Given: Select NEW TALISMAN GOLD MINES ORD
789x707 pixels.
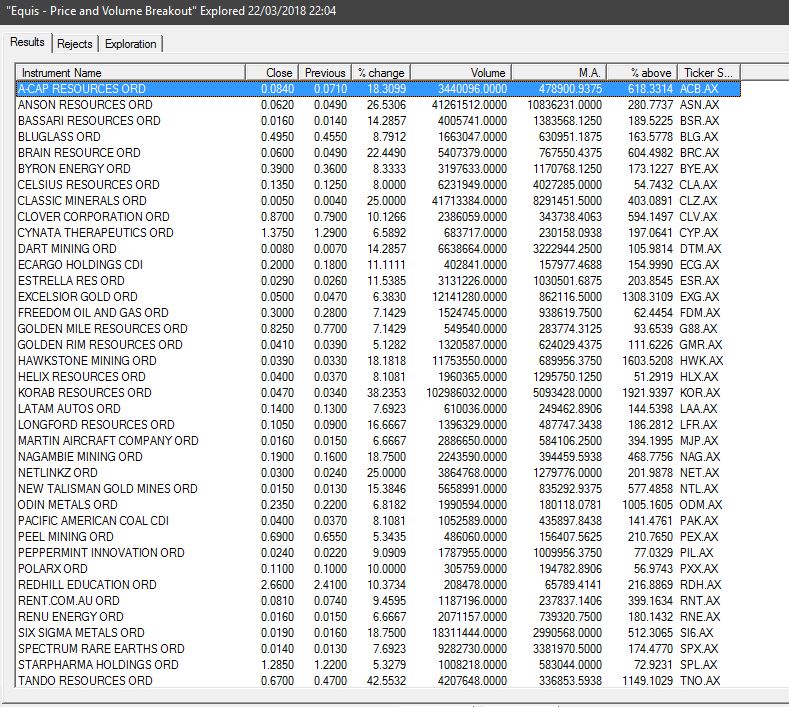Looking at the screenshot, I should [378, 489].
